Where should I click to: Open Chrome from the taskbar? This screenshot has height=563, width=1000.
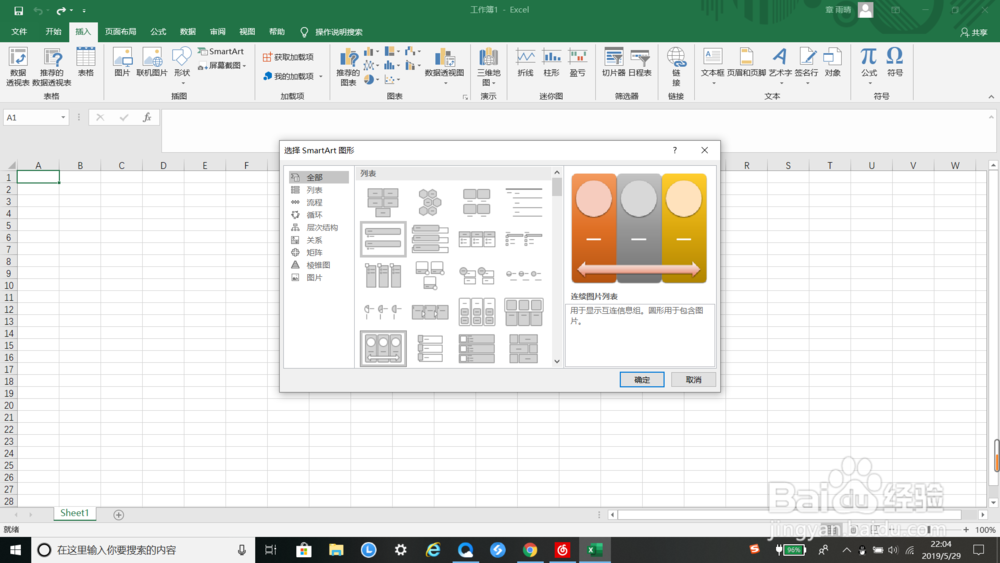click(x=530, y=550)
